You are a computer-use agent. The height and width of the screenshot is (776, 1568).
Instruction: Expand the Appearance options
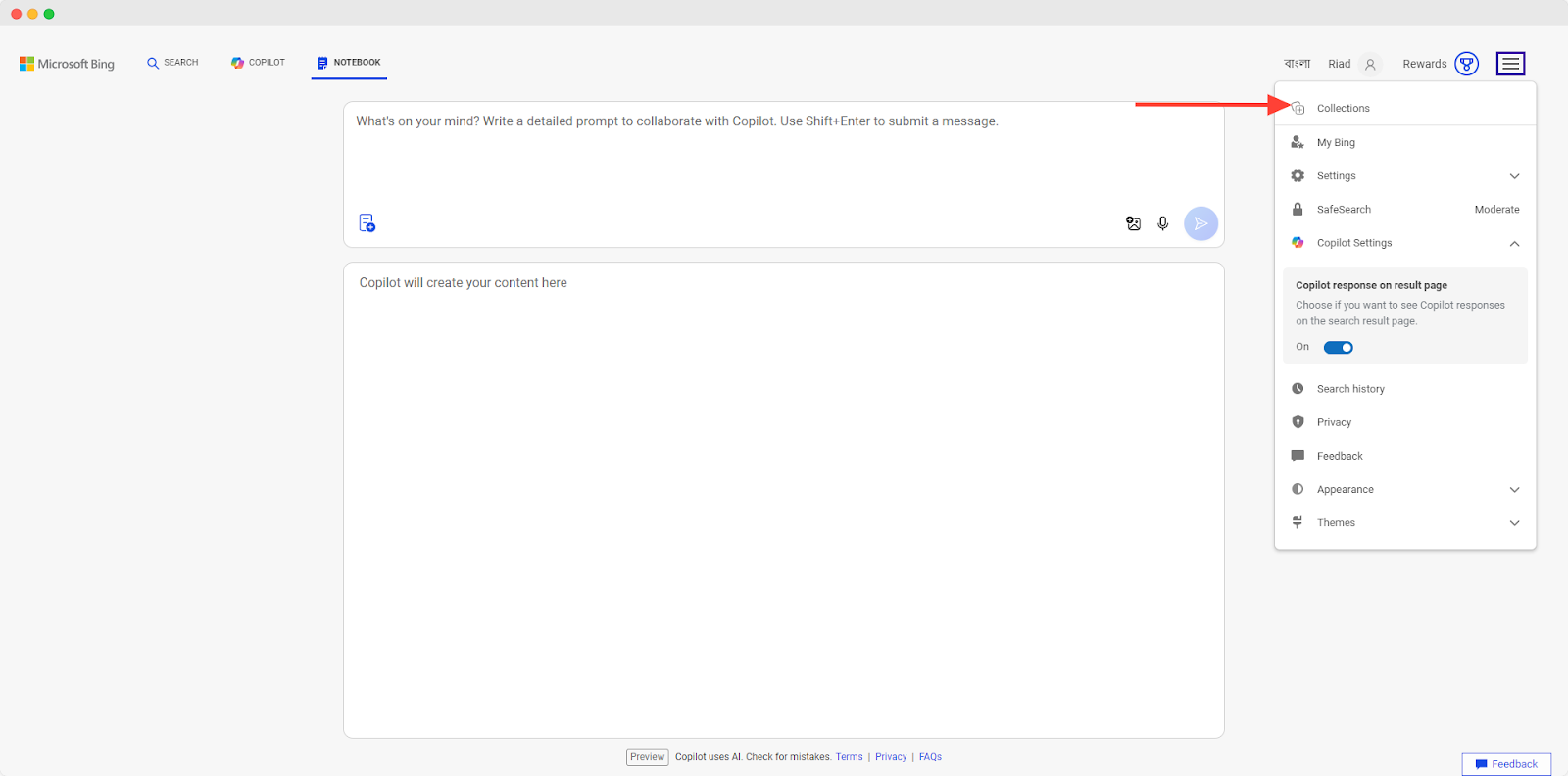pyautogui.click(x=1514, y=490)
